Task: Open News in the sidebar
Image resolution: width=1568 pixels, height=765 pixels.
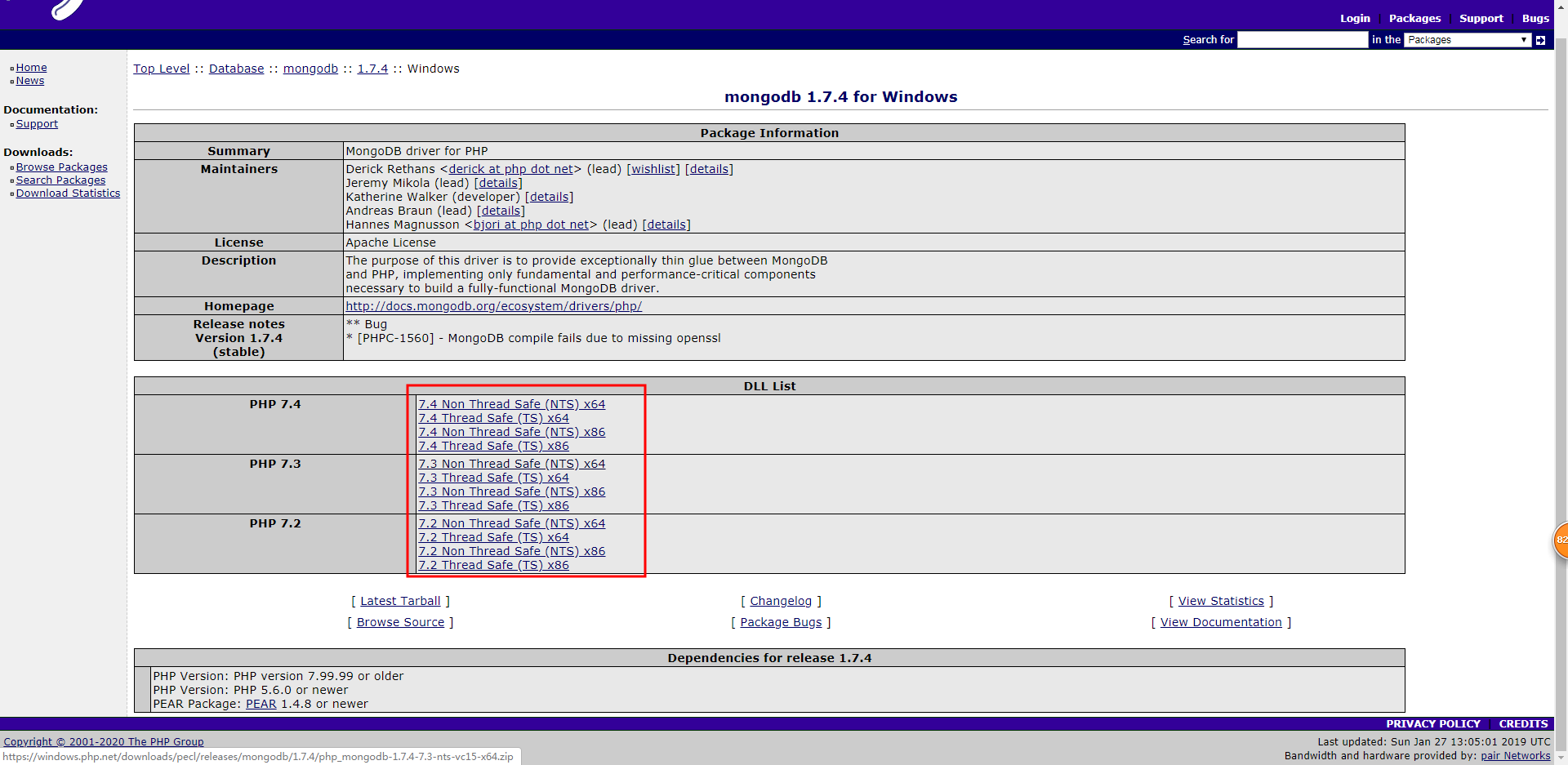Action: pyautogui.click(x=30, y=81)
